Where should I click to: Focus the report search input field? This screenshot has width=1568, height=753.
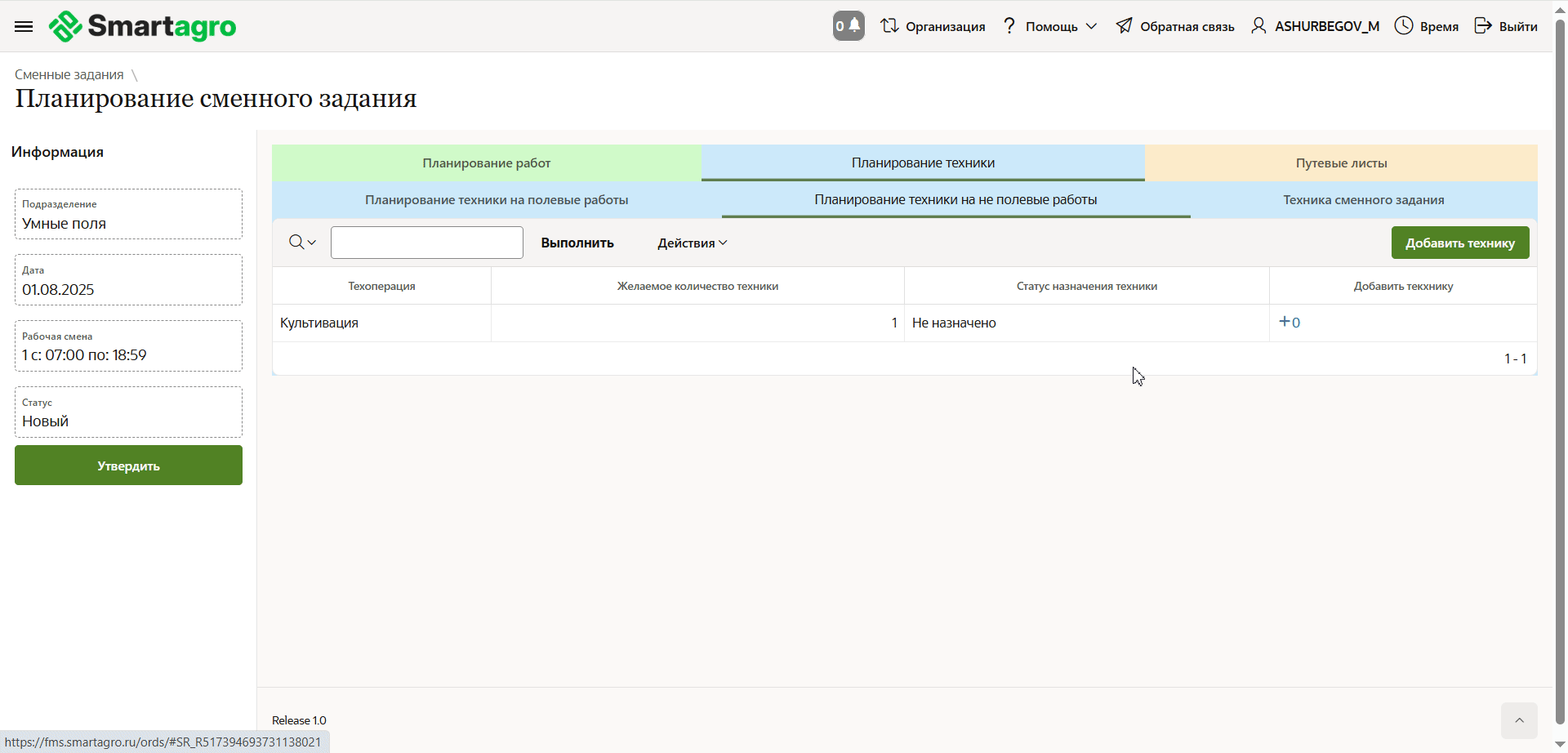[426, 243]
